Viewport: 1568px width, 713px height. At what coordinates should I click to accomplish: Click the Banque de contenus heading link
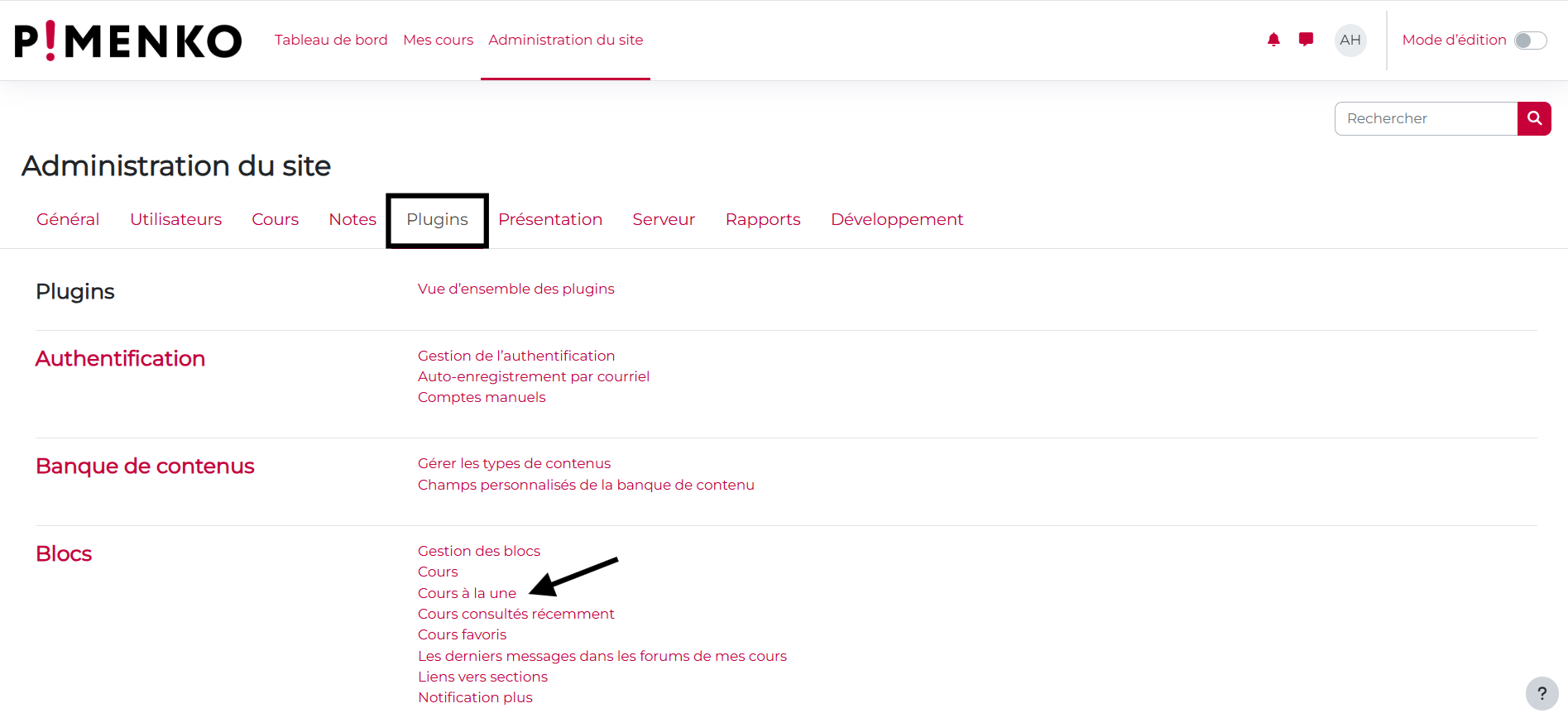(x=145, y=467)
